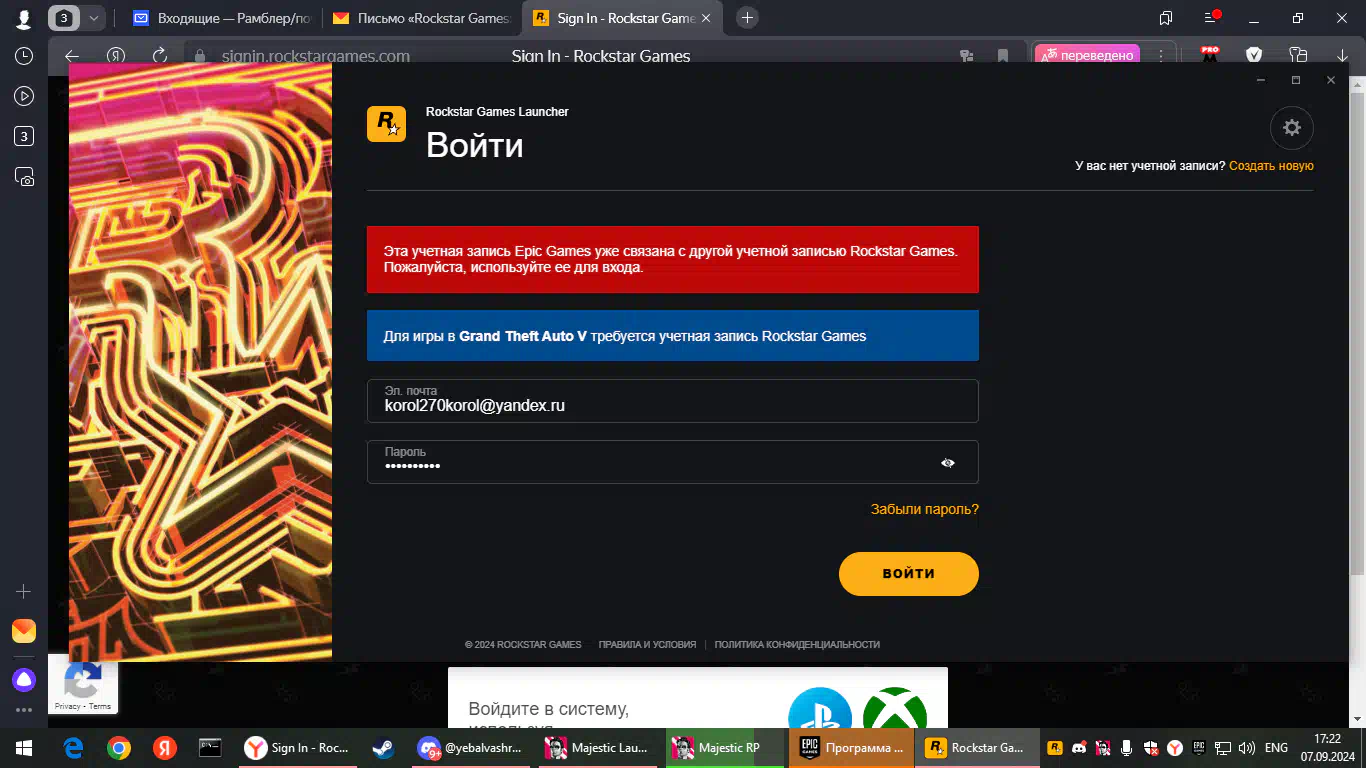
Task: Click the Пароль password field
Action: (x=673, y=462)
